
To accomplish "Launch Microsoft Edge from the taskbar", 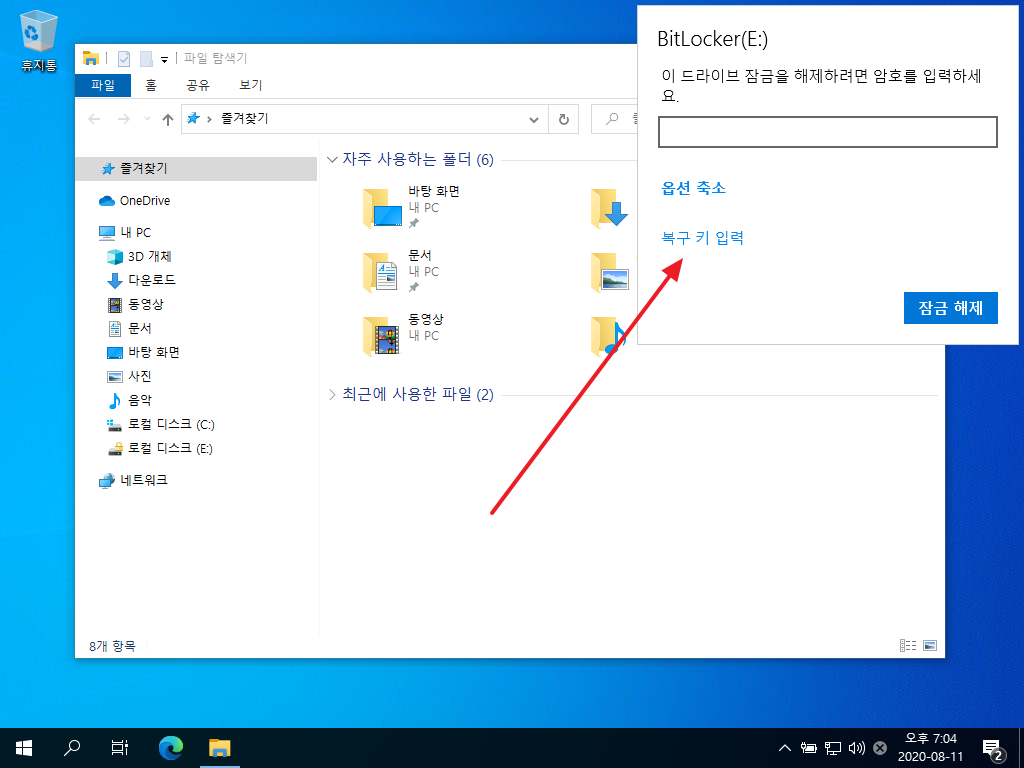I will click(171, 748).
